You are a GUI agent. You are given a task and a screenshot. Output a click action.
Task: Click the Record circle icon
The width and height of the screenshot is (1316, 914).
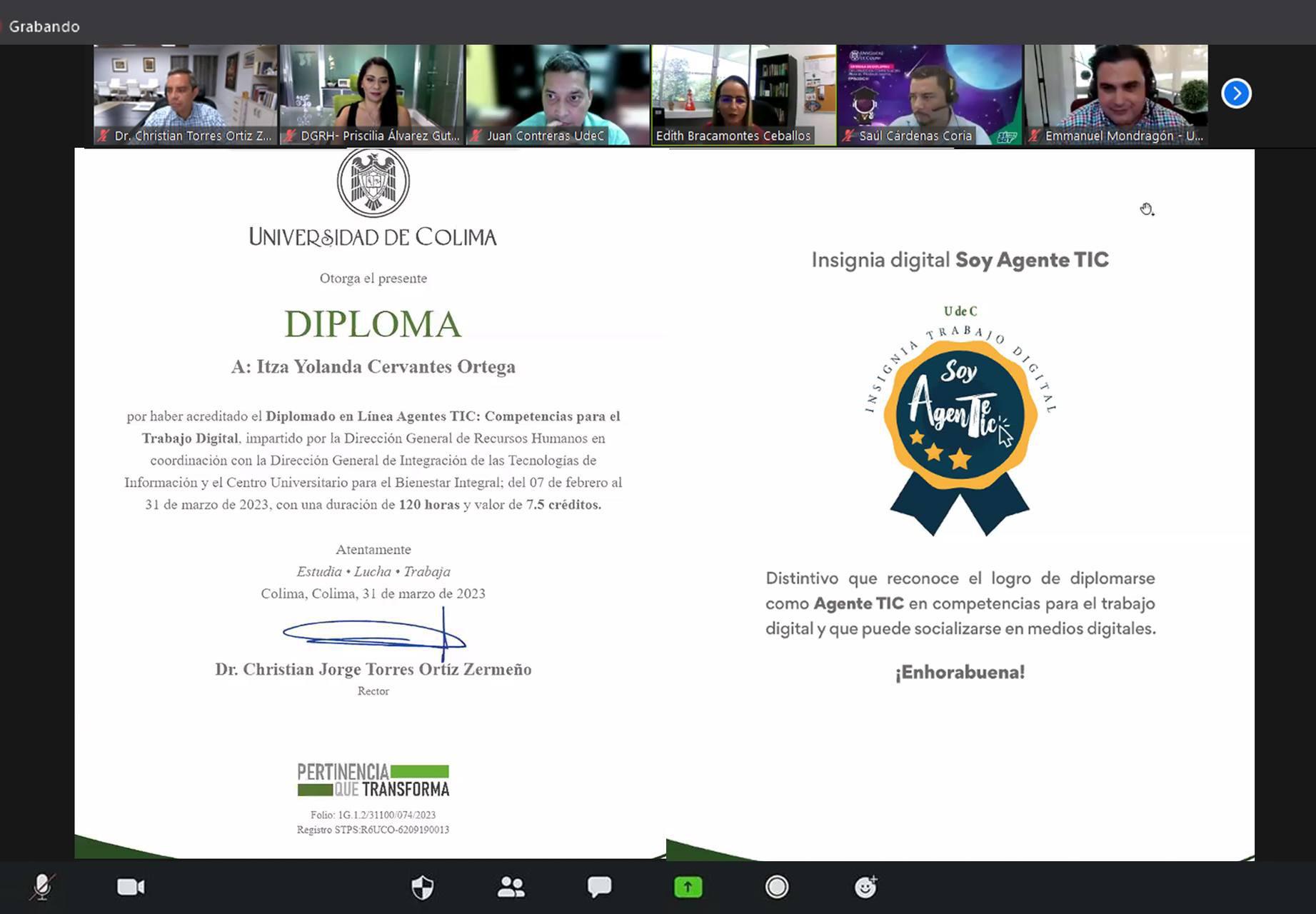pyautogui.click(x=777, y=887)
